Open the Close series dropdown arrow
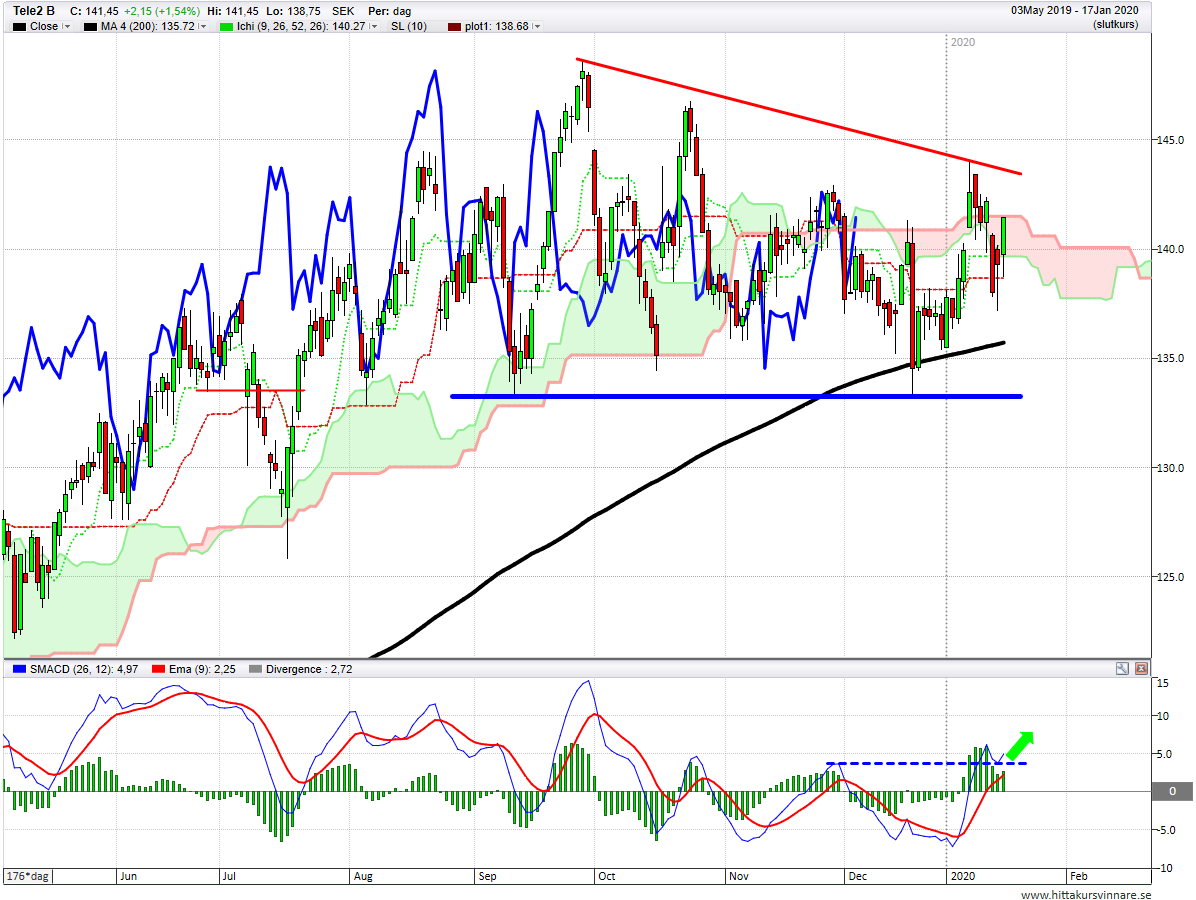Image resolution: width=1196 pixels, height=900 pixels. (x=66, y=26)
